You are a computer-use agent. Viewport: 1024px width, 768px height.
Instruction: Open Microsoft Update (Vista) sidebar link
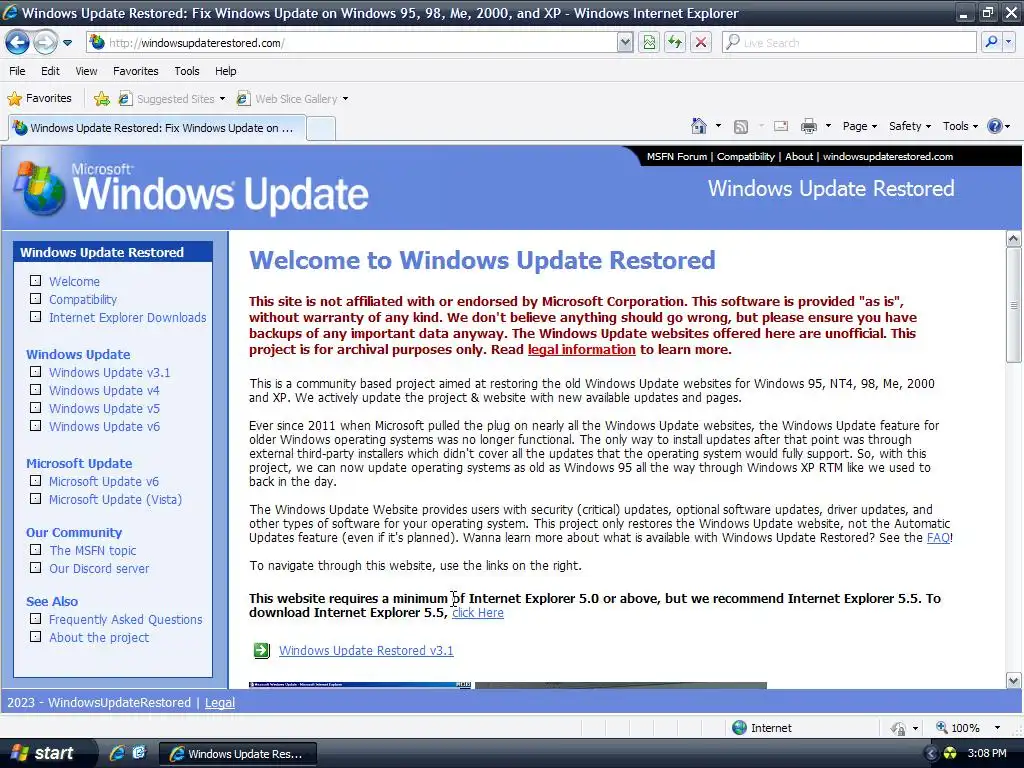[116, 500]
